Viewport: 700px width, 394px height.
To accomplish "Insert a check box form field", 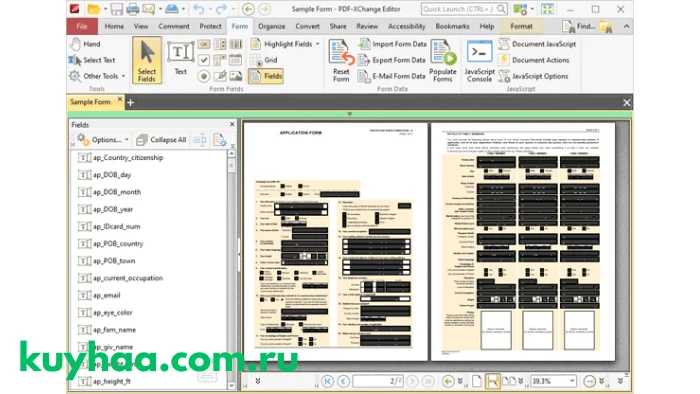I will click(x=204, y=60).
